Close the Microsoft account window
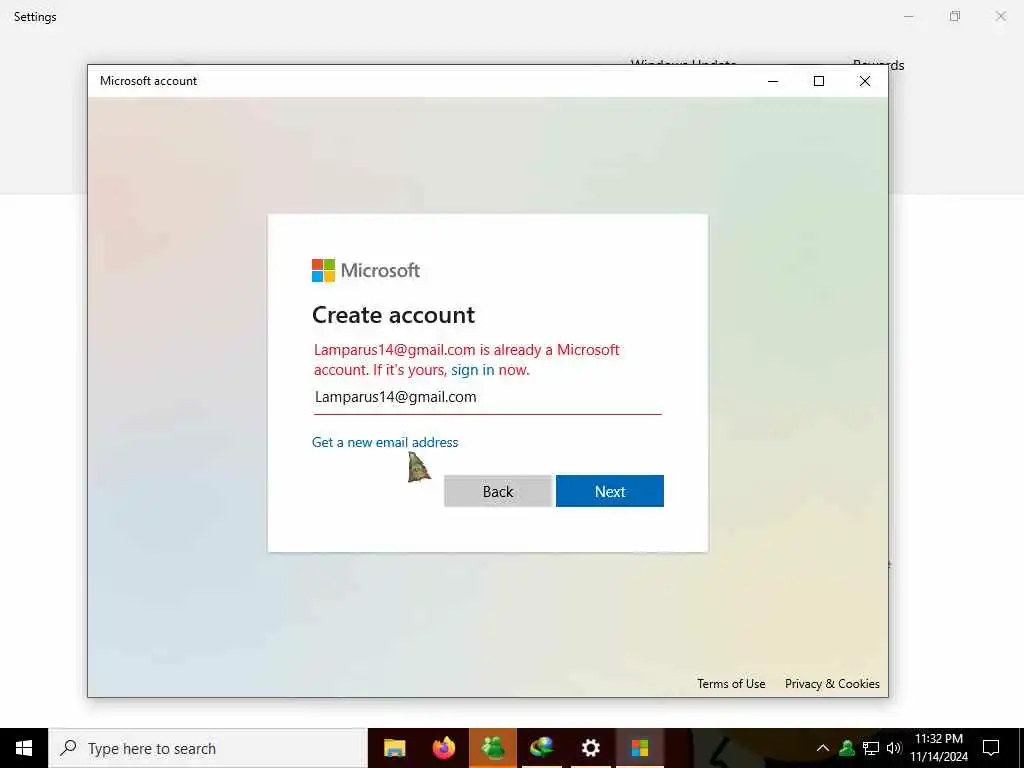This screenshot has width=1024, height=768. (x=865, y=81)
